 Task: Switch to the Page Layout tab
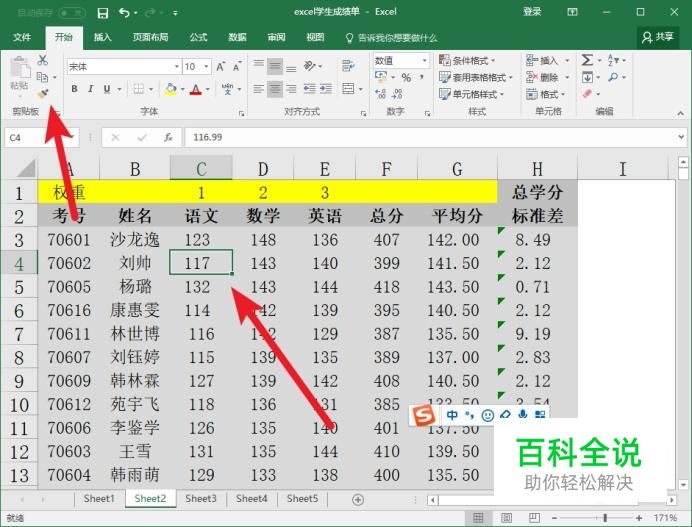click(150, 37)
